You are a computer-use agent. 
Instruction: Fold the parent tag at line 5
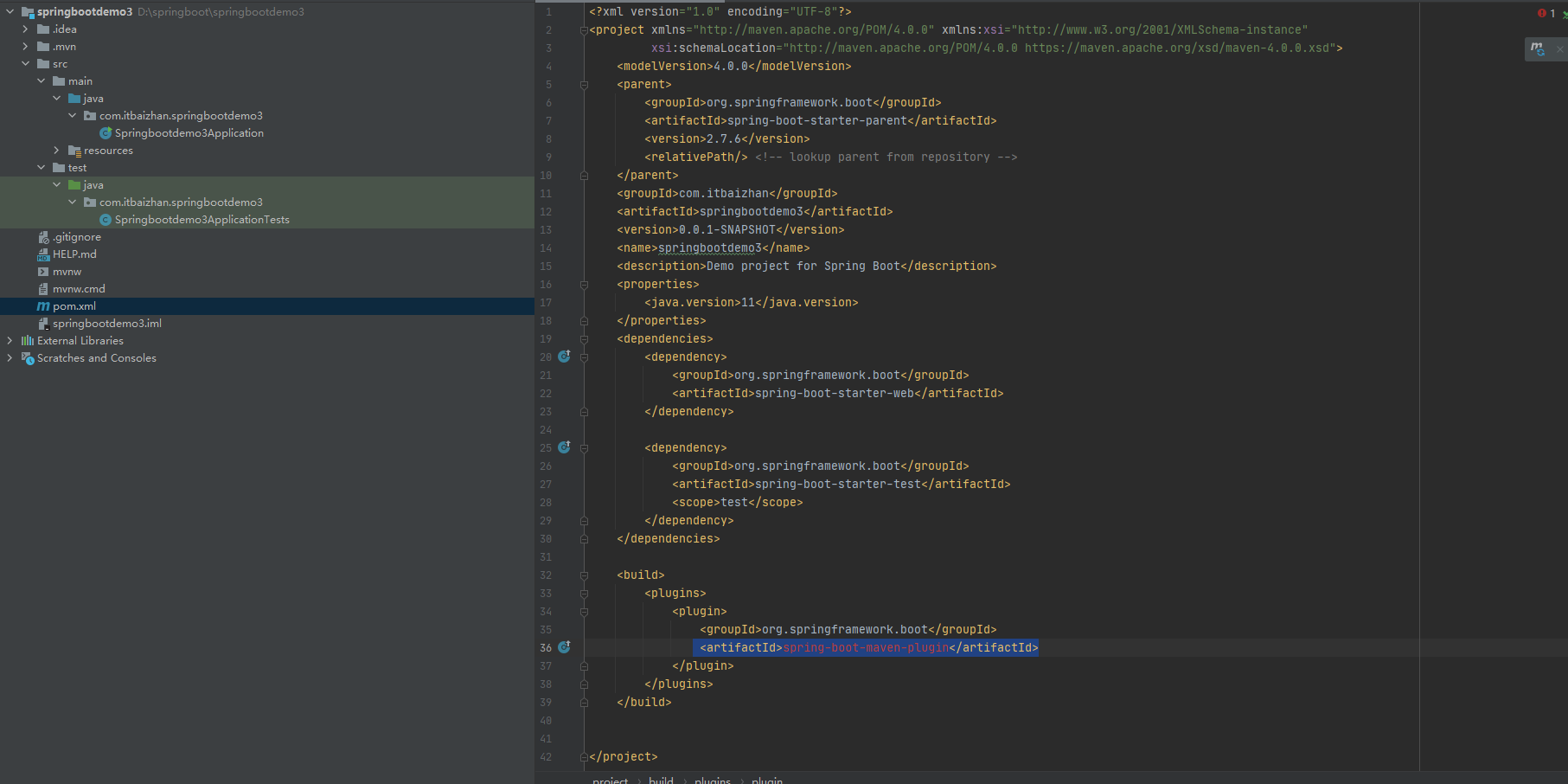[584, 85]
